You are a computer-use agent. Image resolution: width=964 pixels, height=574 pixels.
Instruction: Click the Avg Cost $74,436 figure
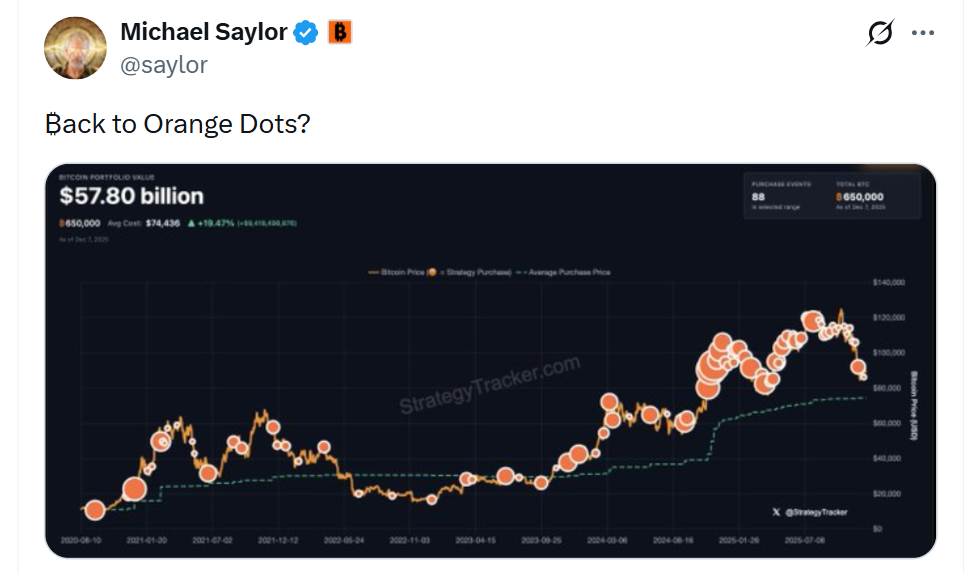[147, 223]
